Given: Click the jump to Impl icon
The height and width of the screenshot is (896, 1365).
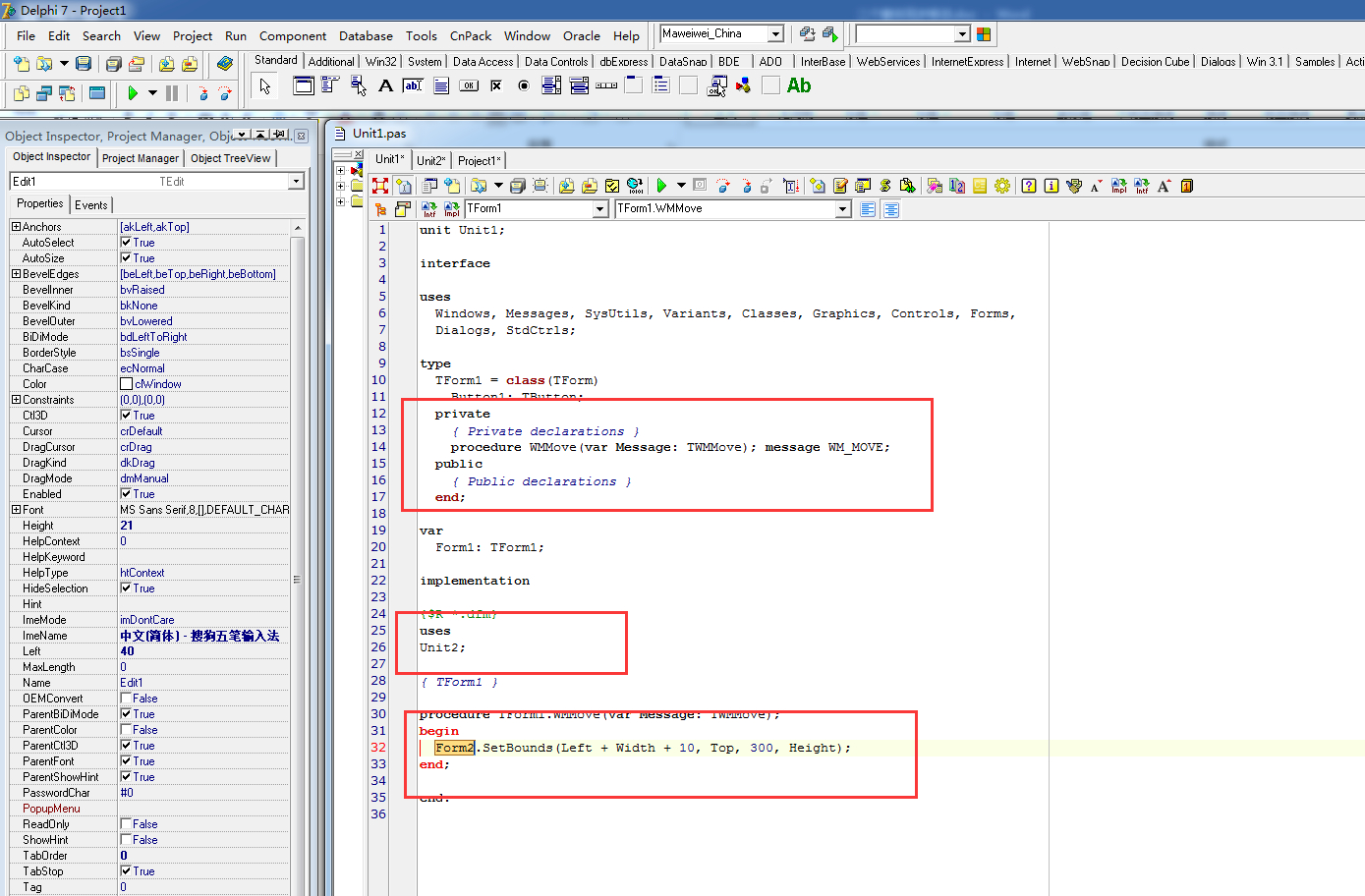Looking at the screenshot, I should click(x=452, y=209).
